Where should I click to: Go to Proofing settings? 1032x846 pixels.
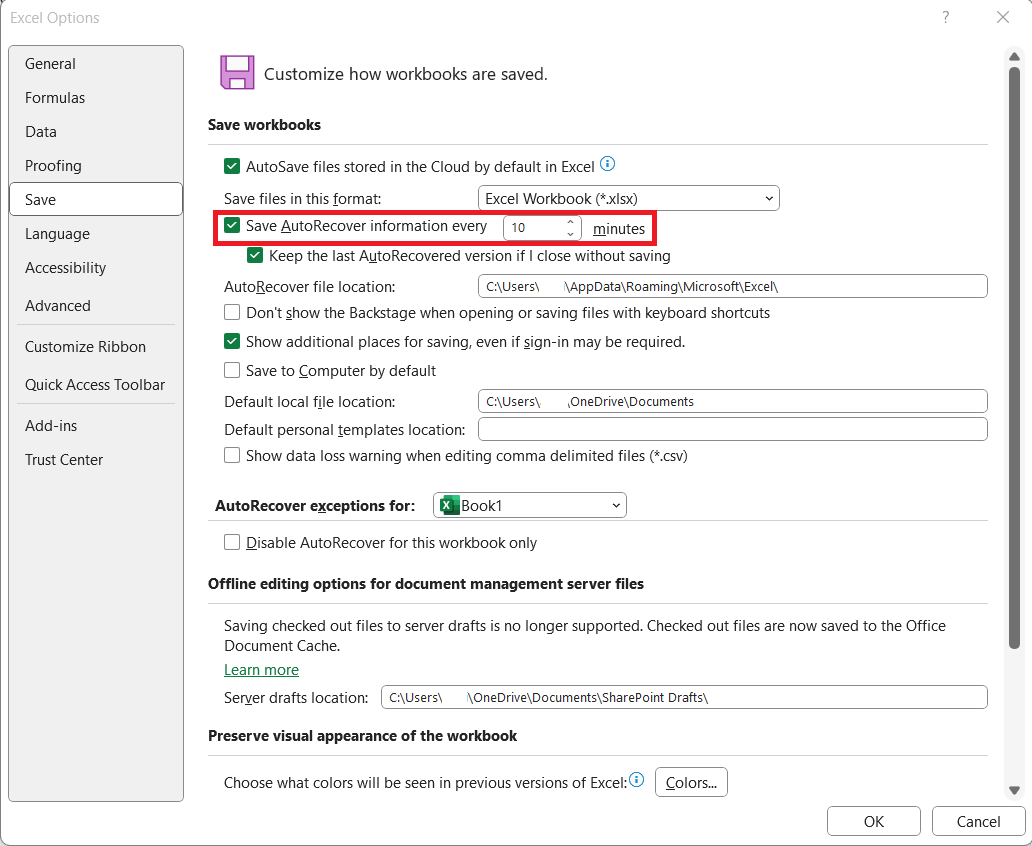96,166
